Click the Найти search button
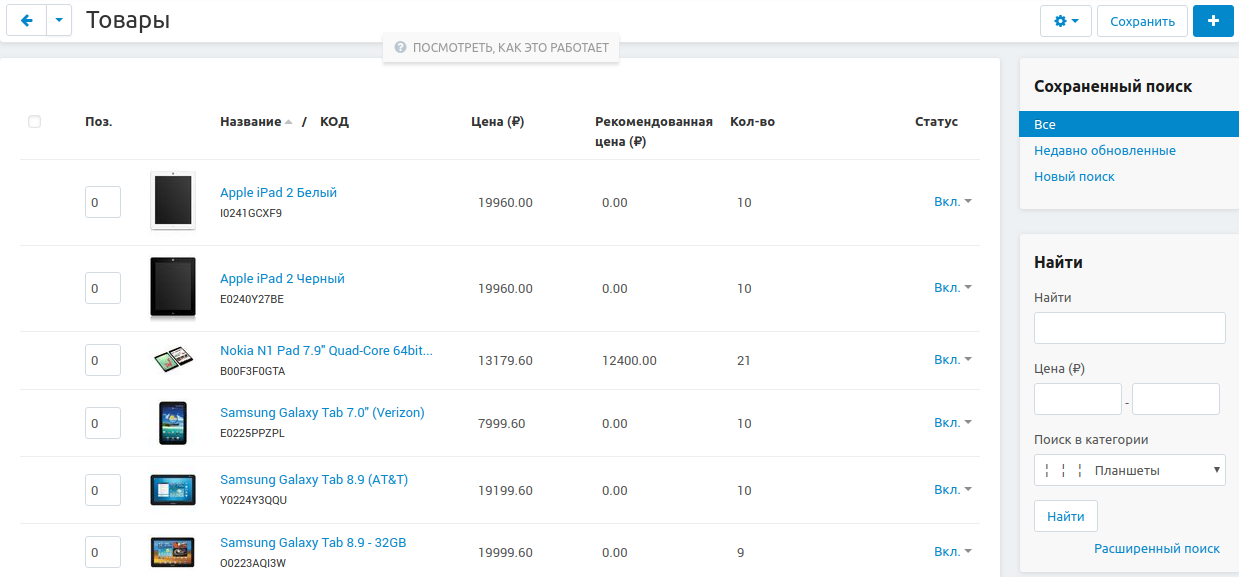The width and height of the screenshot is (1239, 577). point(1066,516)
